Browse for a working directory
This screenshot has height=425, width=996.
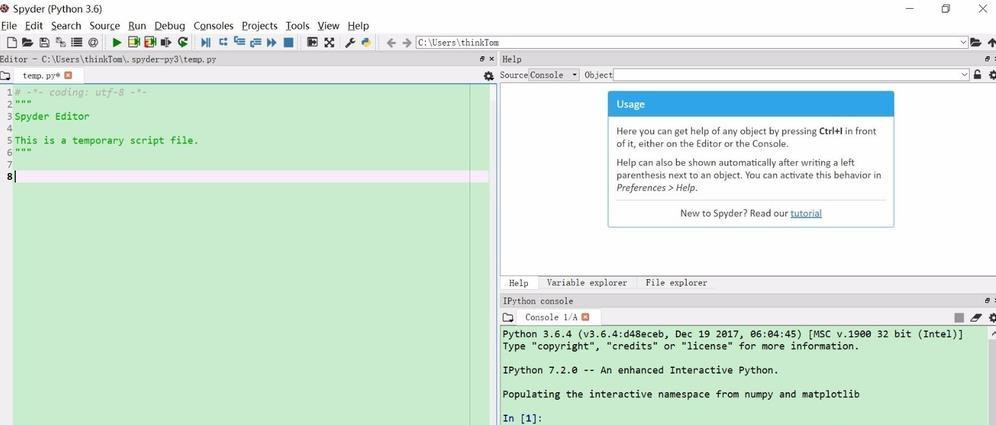(976, 43)
